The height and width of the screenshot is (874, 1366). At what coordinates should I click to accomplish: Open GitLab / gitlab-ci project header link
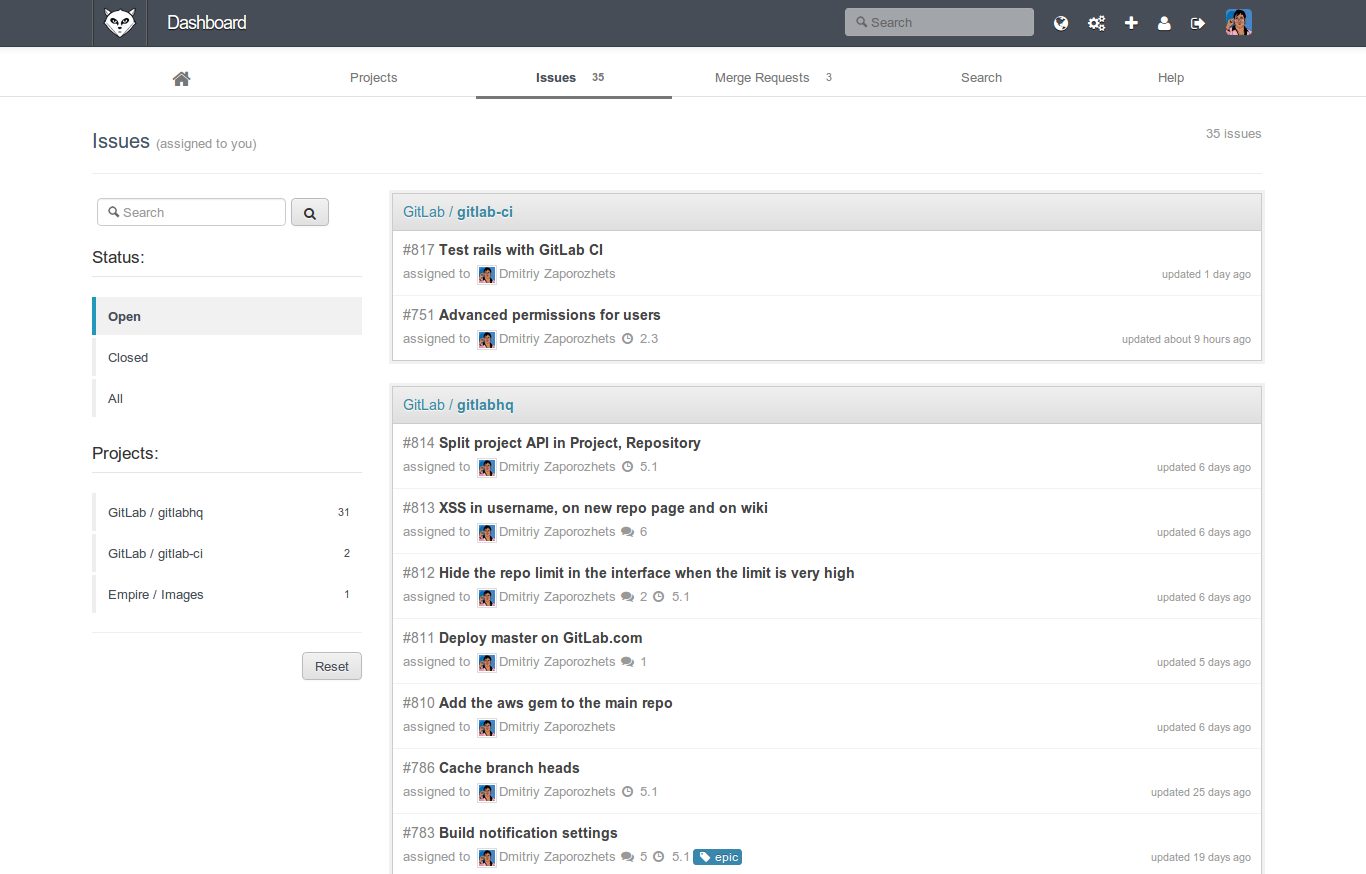(458, 212)
